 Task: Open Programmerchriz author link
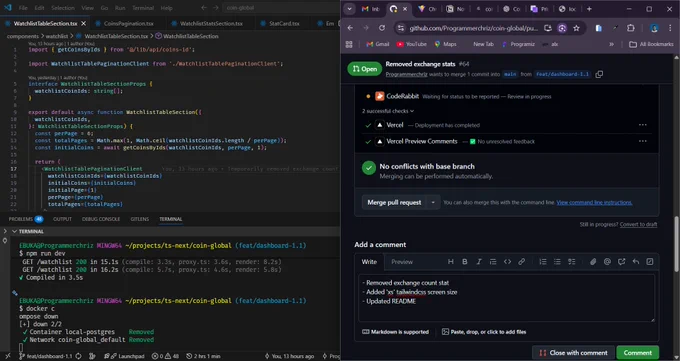tap(406, 74)
